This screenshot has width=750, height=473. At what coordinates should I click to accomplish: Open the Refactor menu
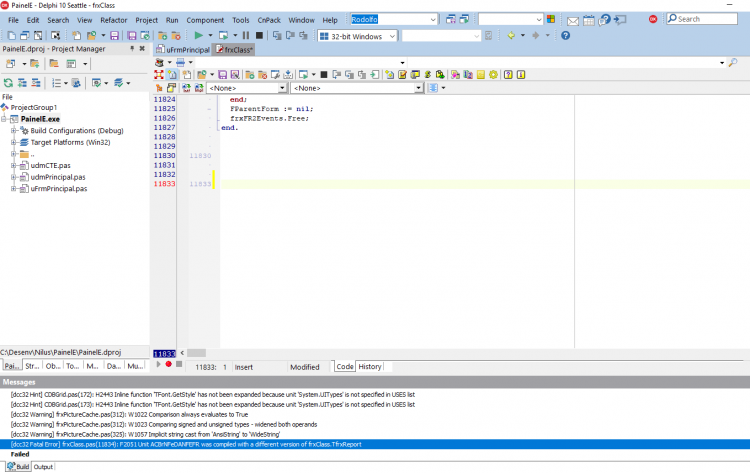[x=113, y=20]
